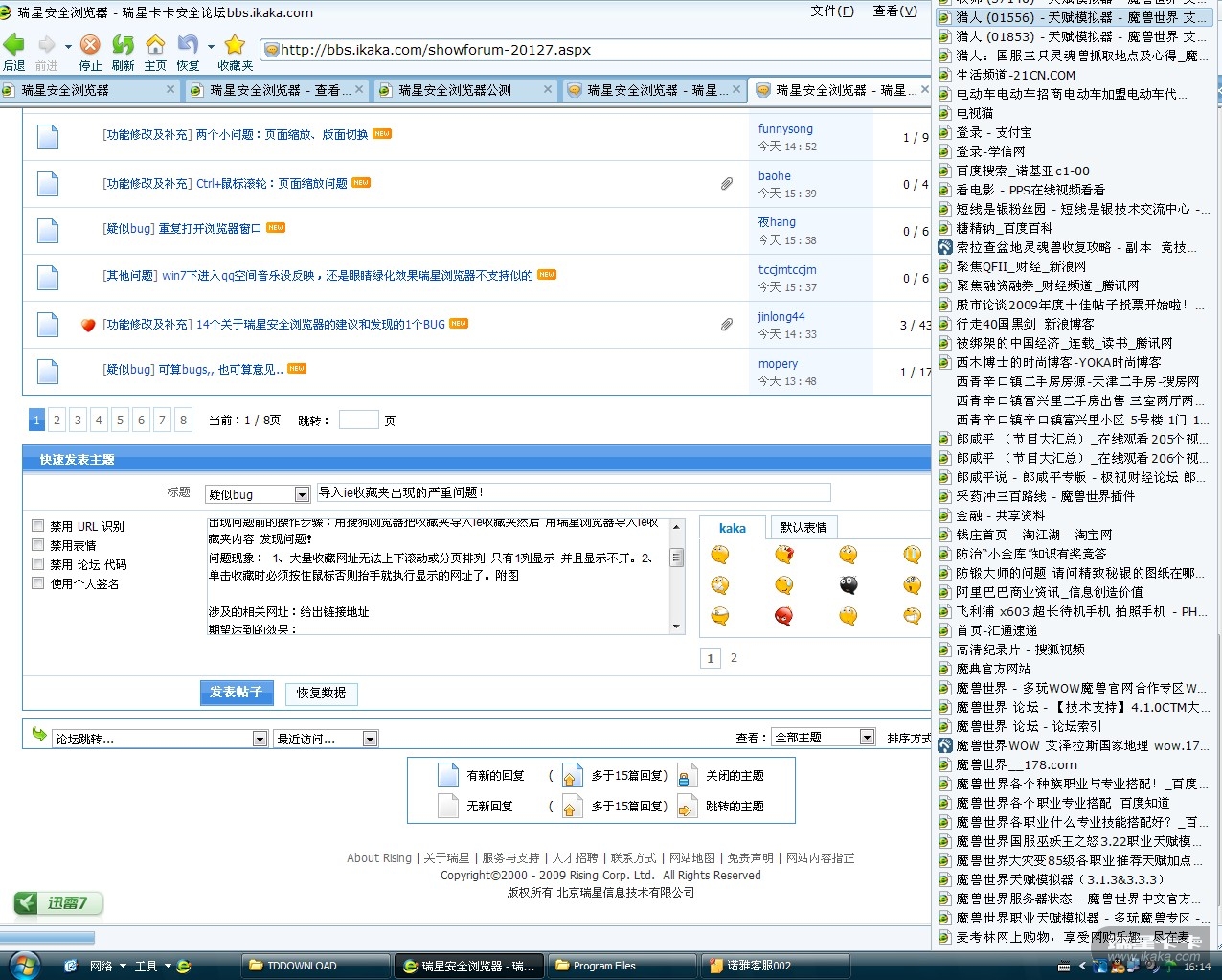This screenshot has width=1222, height=980.
Task: Click the 恢复数据 button
Action: pos(321,694)
